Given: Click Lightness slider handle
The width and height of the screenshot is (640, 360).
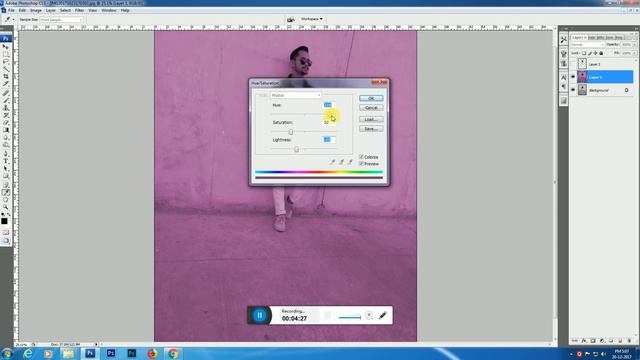Looking at the screenshot, I should pos(296,149).
